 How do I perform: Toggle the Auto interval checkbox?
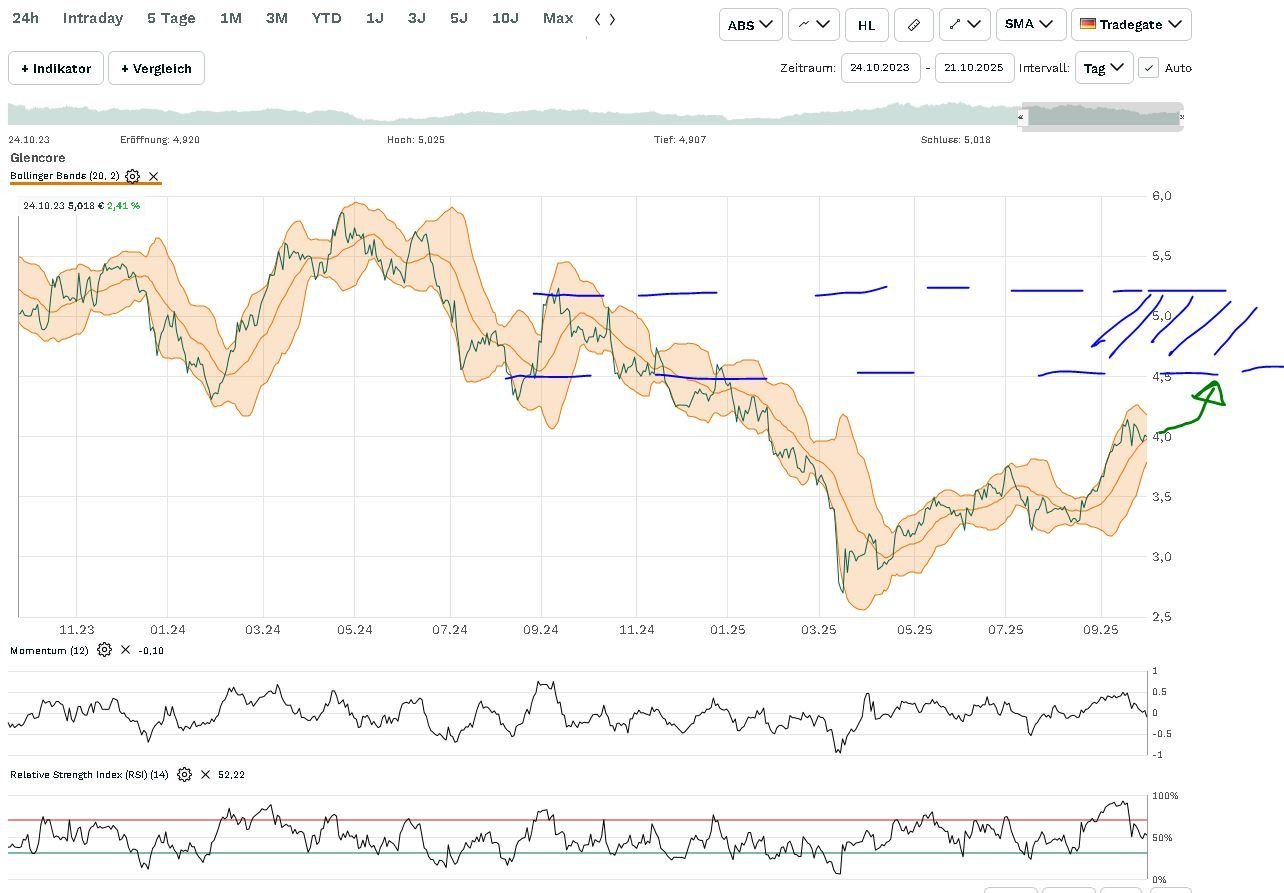pos(1149,68)
